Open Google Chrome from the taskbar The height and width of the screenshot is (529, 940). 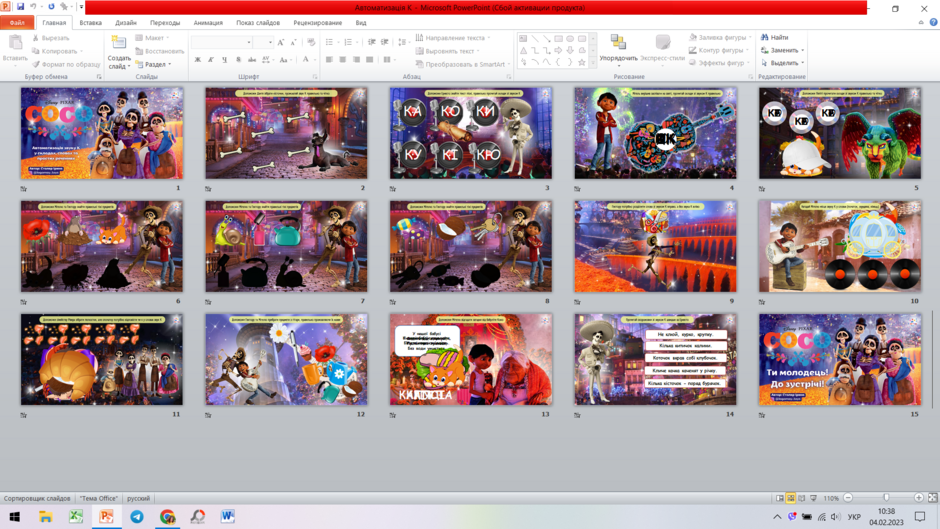point(167,516)
